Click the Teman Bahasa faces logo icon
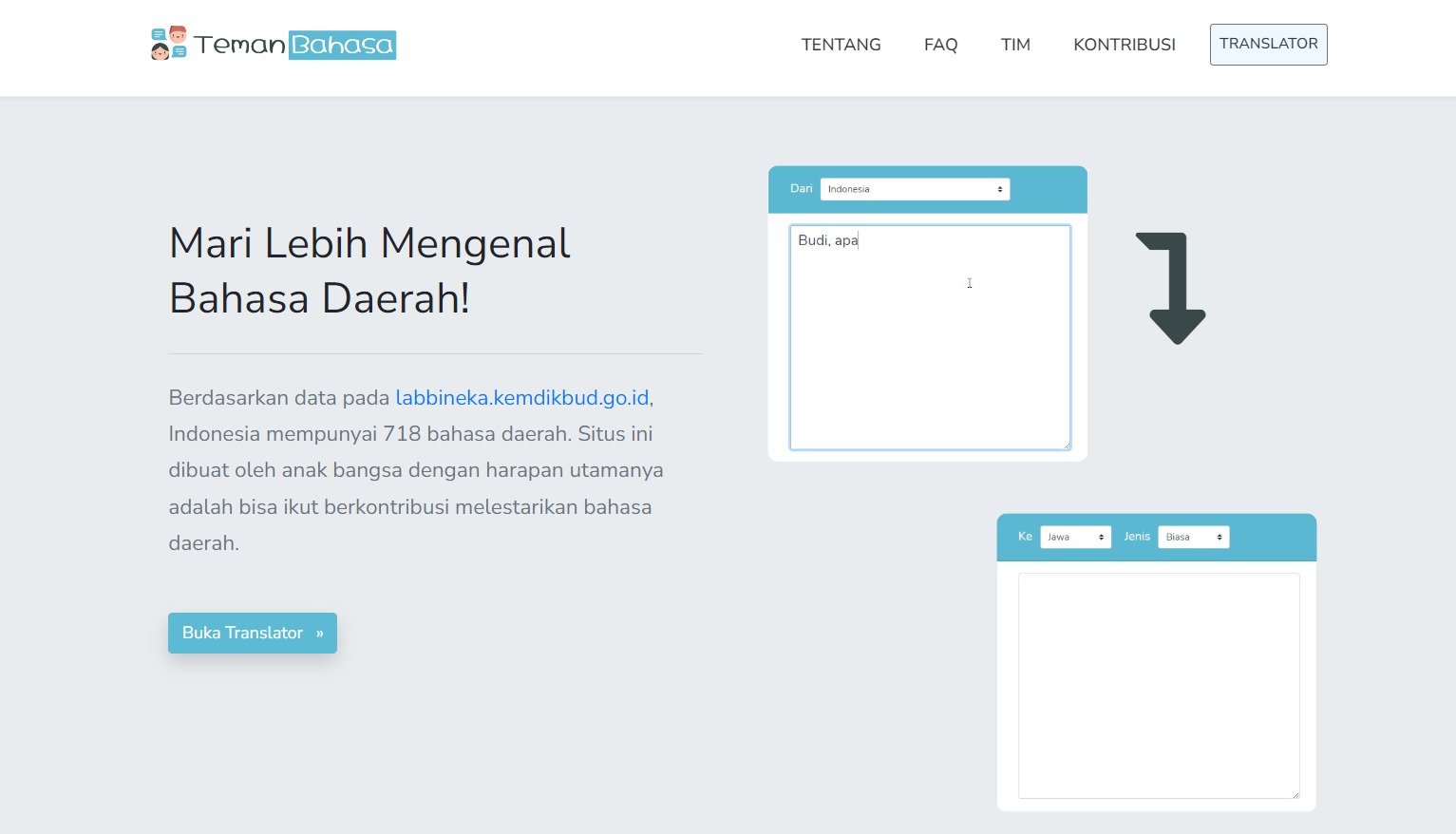 pos(168,44)
